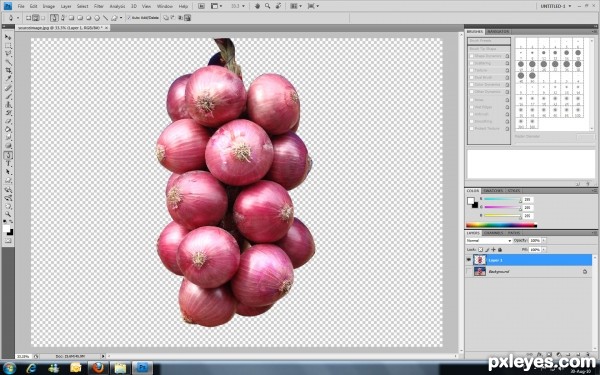Open Internet Explorer from the taskbar

pos(31,368)
